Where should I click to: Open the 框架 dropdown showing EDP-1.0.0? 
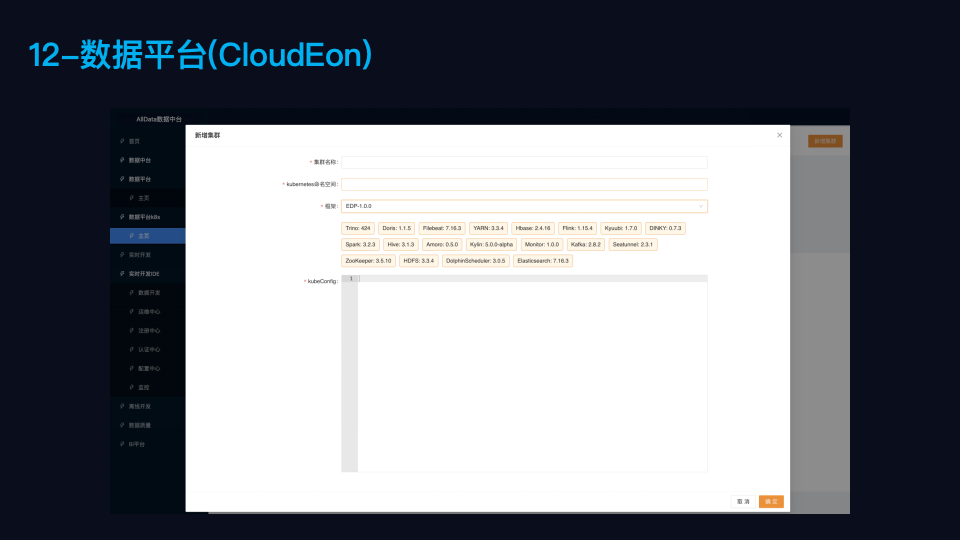click(x=524, y=206)
